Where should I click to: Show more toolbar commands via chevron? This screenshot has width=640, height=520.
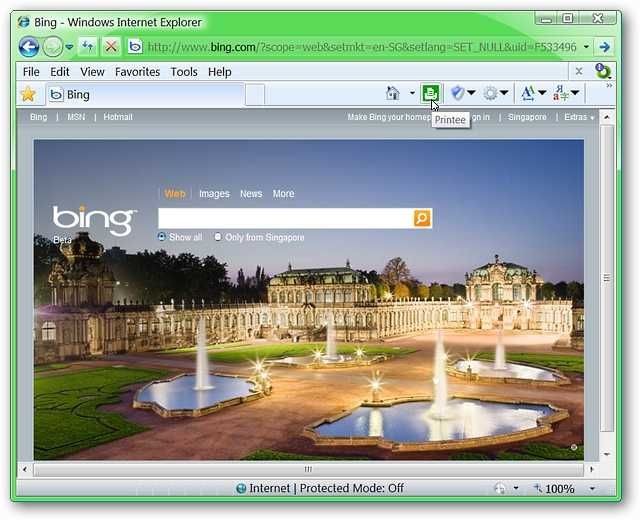(609, 86)
